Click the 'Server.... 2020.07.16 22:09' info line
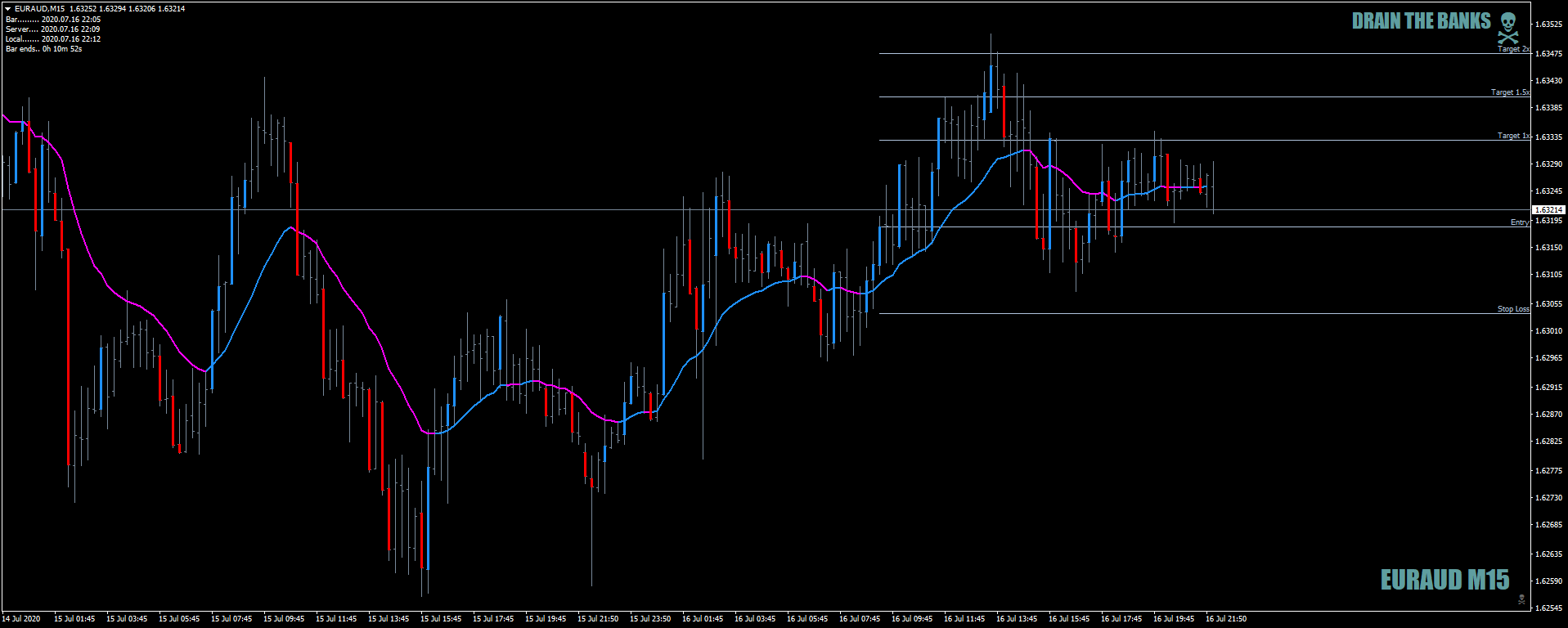The width and height of the screenshot is (1568, 628). [53, 29]
